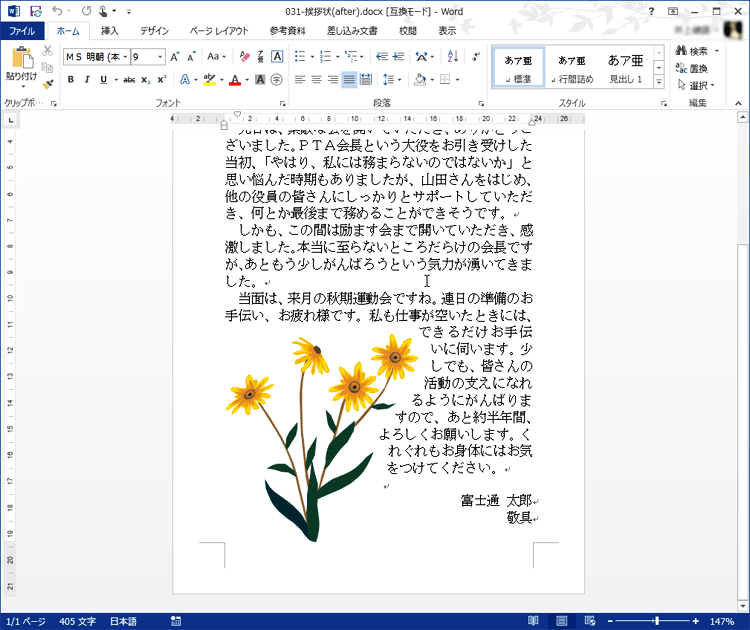This screenshot has width=750, height=630.
Task: Switch to read mode view icon
Action: pos(533,621)
